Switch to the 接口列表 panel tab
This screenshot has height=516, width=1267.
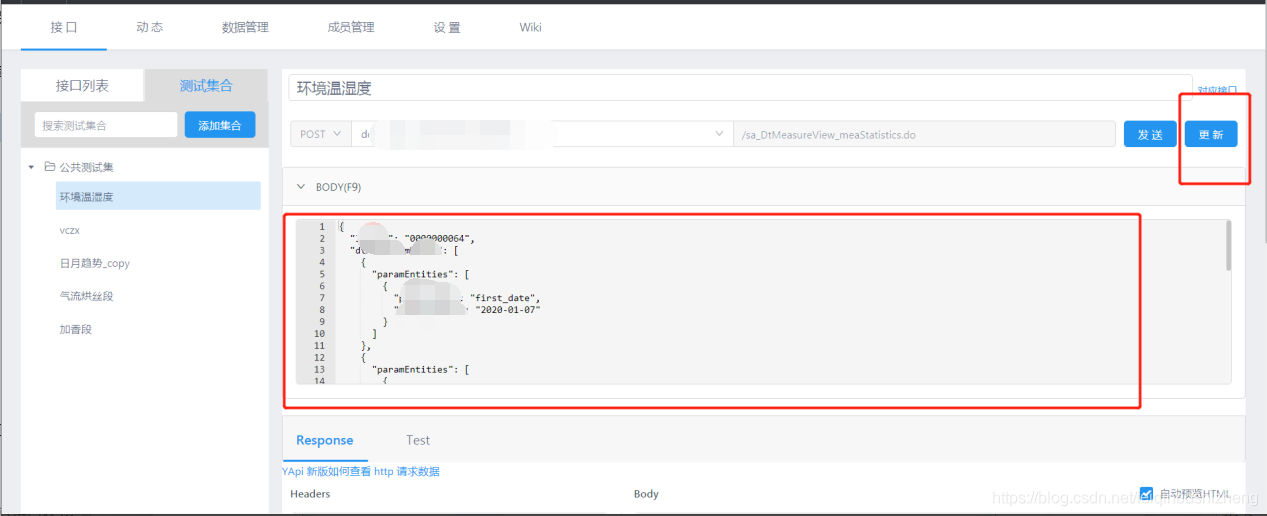pos(82,86)
